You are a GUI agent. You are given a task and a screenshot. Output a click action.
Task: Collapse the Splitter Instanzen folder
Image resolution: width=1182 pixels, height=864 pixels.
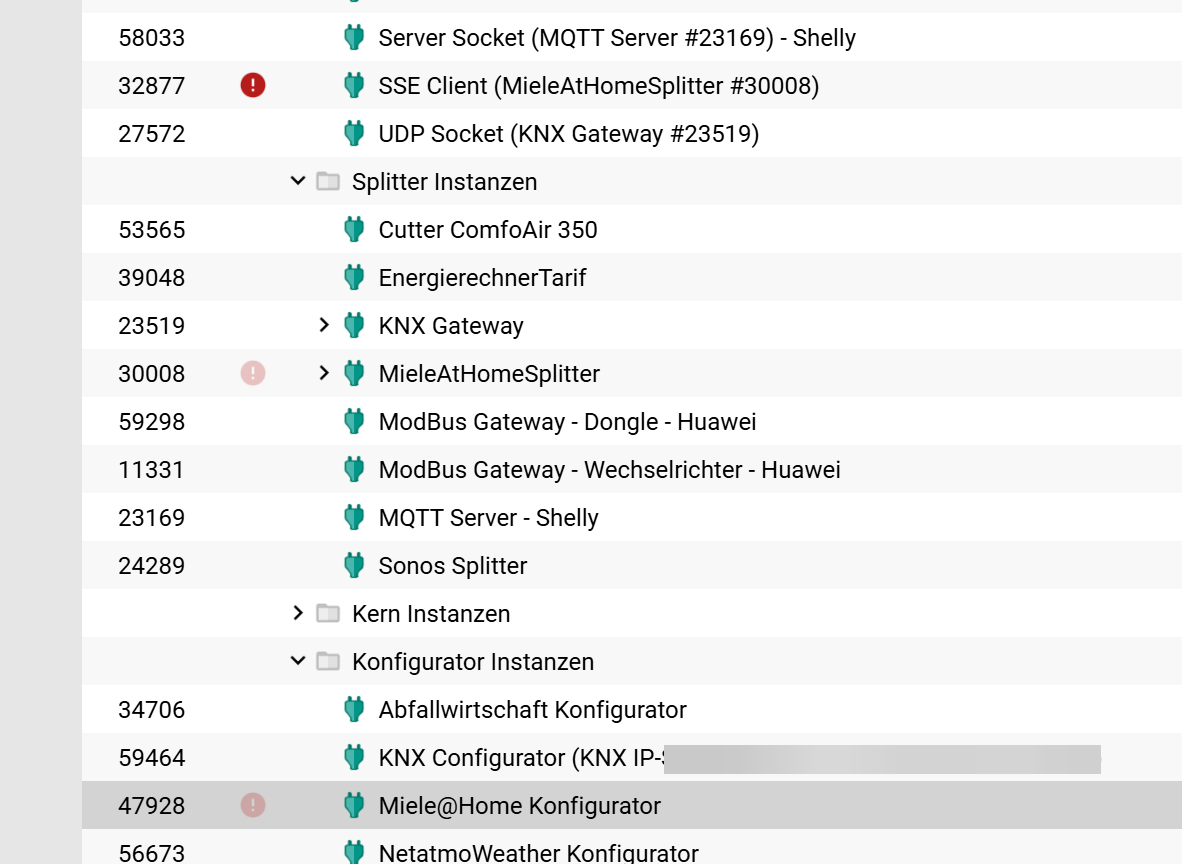tap(297, 182)
